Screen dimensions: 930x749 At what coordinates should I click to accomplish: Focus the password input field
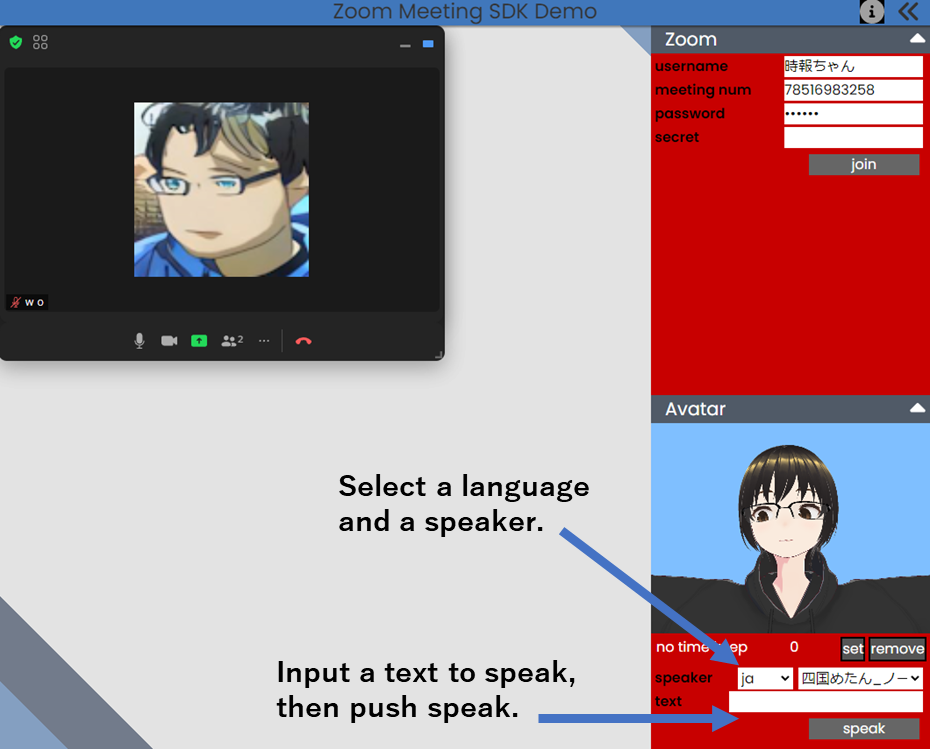[853, 114]
